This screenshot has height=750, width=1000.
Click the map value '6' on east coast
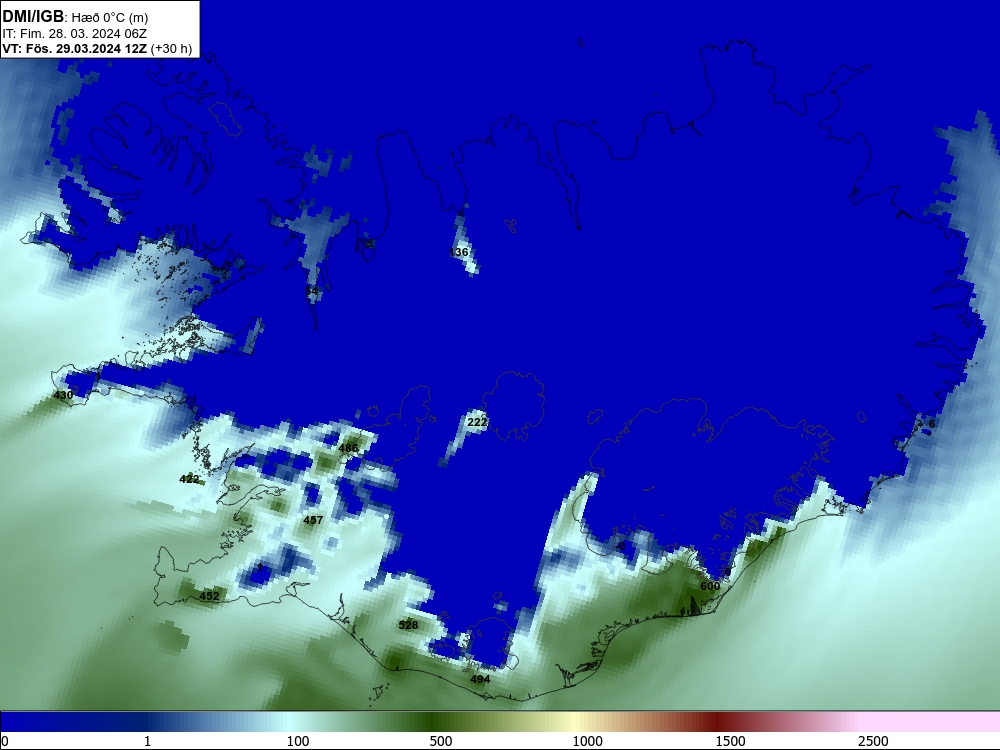click(932, 424)
